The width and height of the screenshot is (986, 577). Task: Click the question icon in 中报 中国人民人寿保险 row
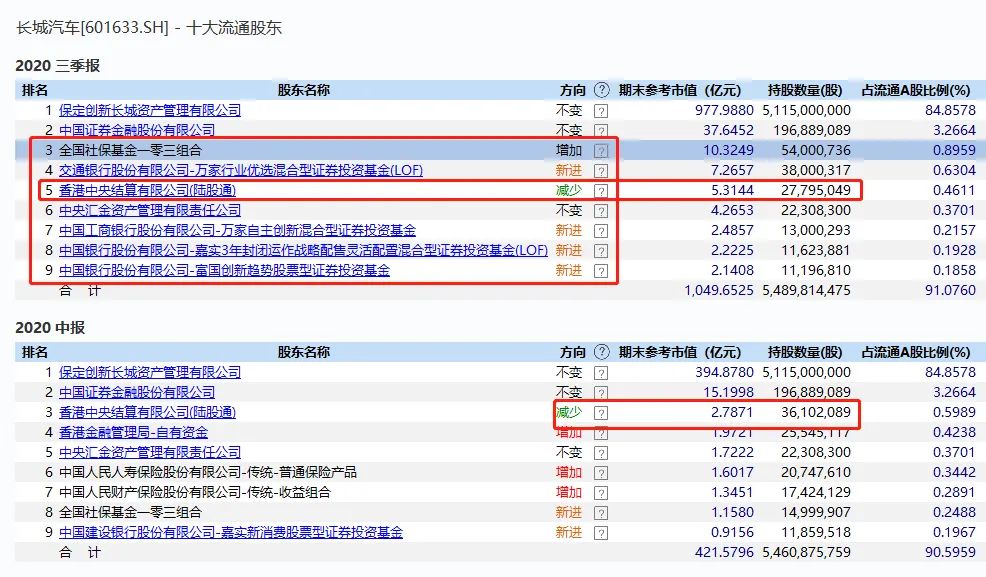pyautogui.click(x=601, y=472)
